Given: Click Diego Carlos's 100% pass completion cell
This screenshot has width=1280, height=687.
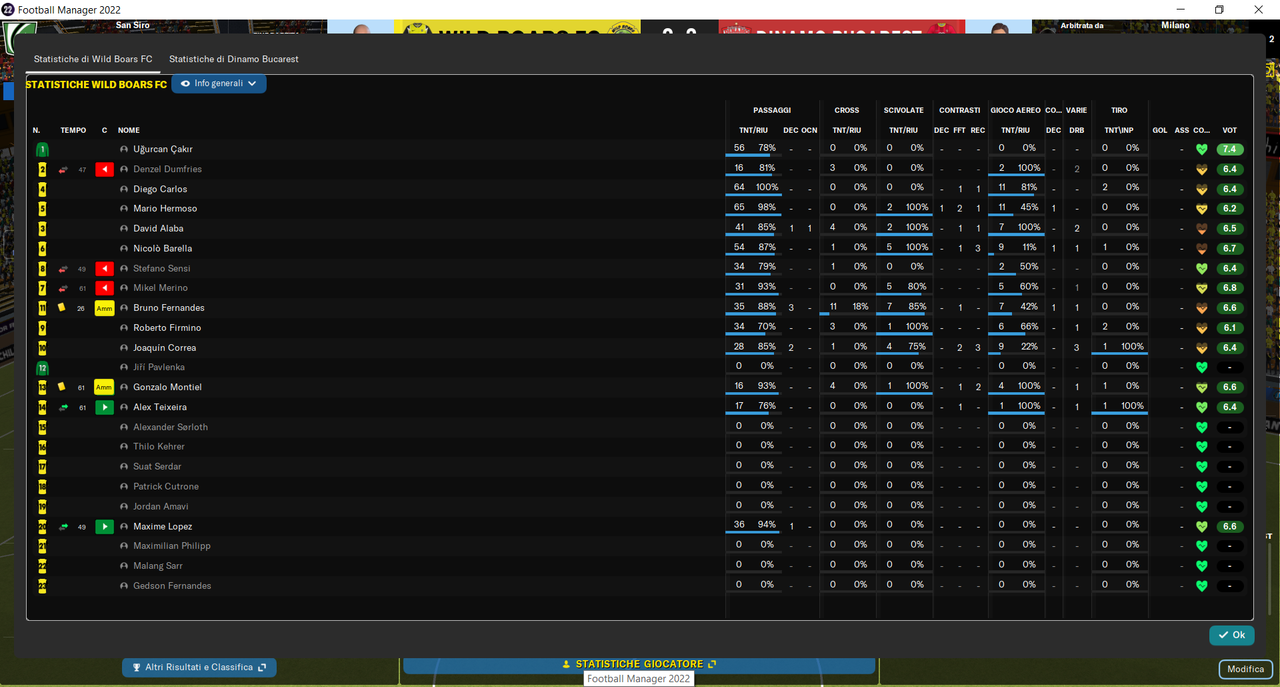Looking at the screenshot, I should click(767, 188).
